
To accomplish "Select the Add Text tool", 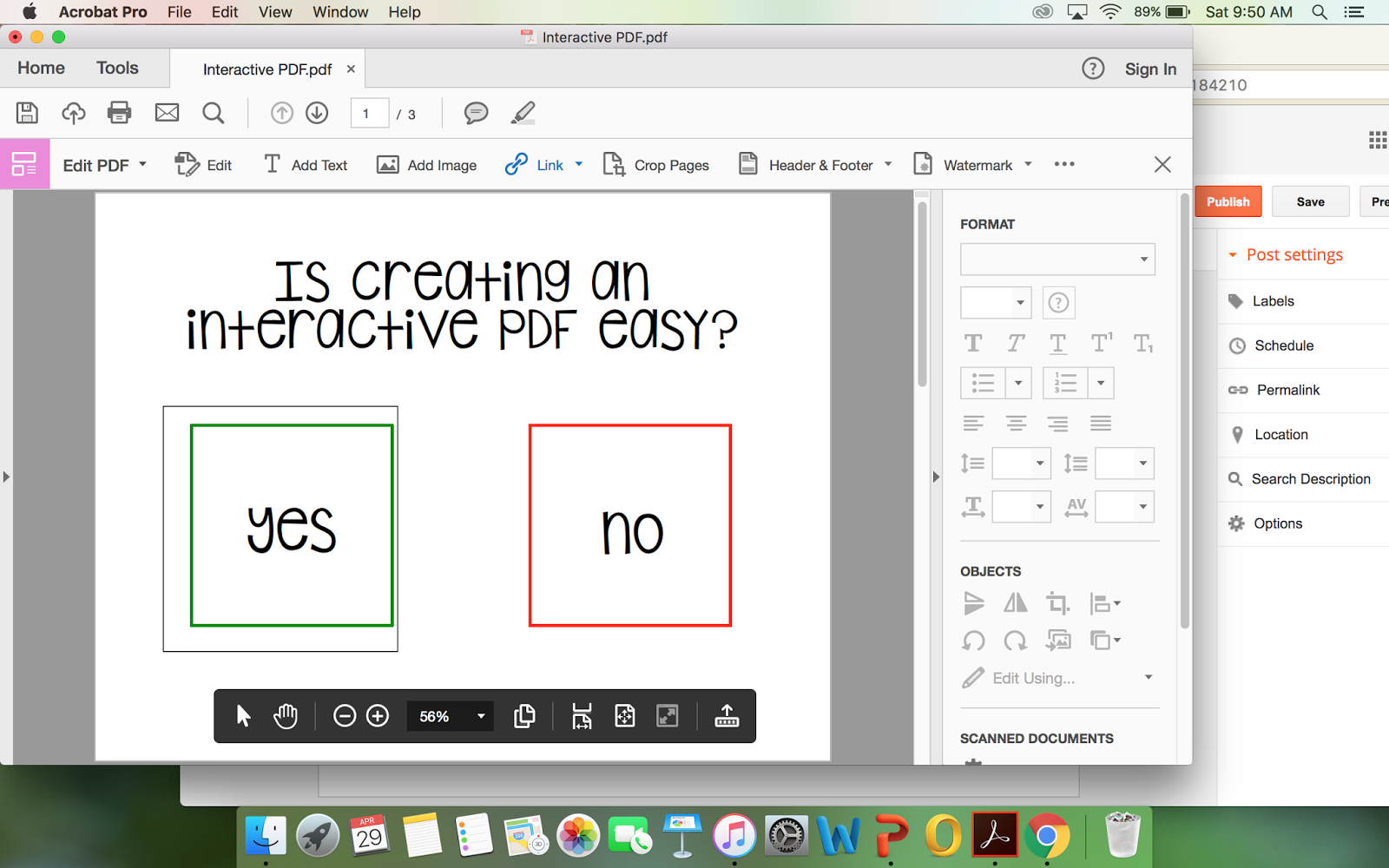I will click(x=306, y=164).
